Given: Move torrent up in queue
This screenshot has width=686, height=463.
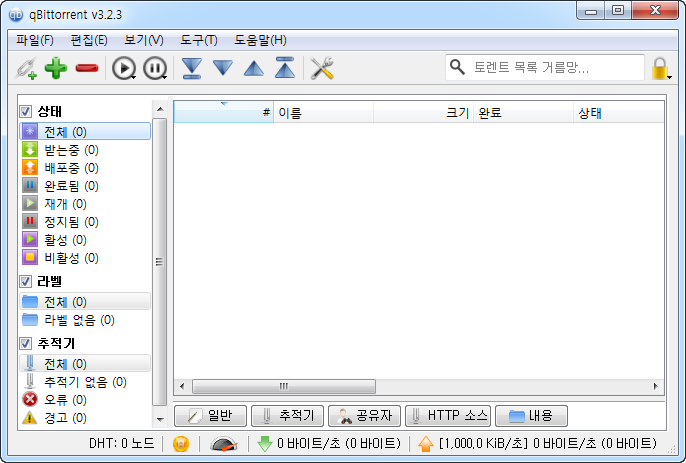Looking at the screenshot, I should tap(254, 68).
